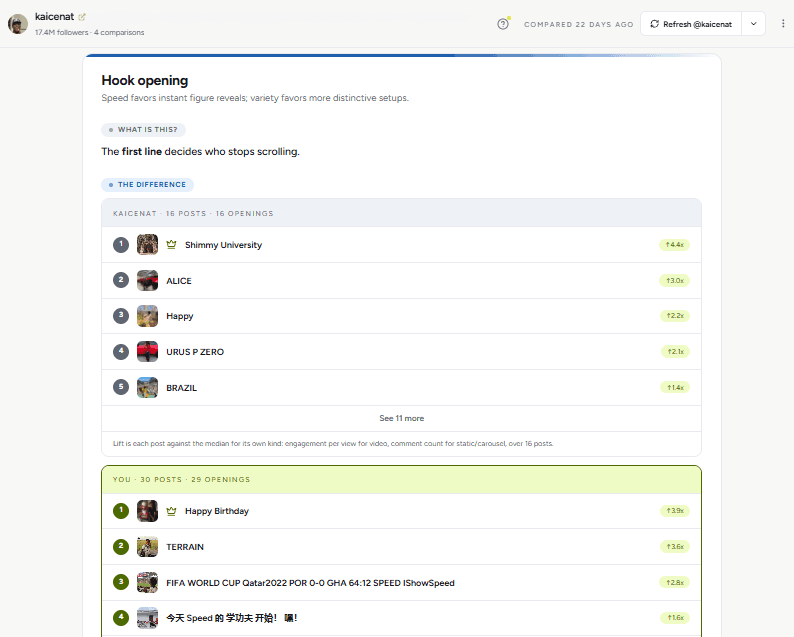
Task: Expand See 11 more openings
Action: pyautogui.click(x=402, y=418)
